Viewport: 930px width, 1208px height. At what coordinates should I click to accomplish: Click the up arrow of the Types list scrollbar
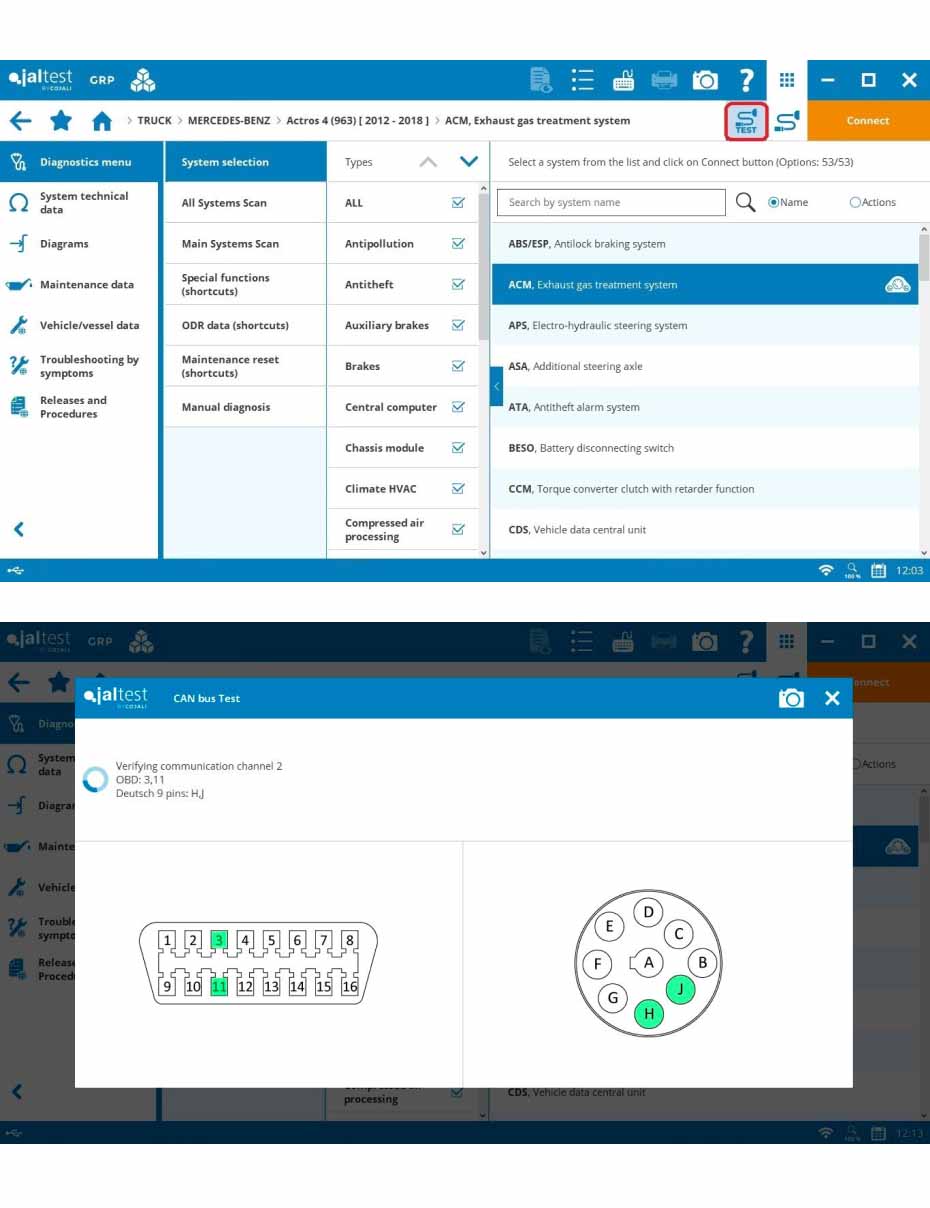click(x=484, y=188)
